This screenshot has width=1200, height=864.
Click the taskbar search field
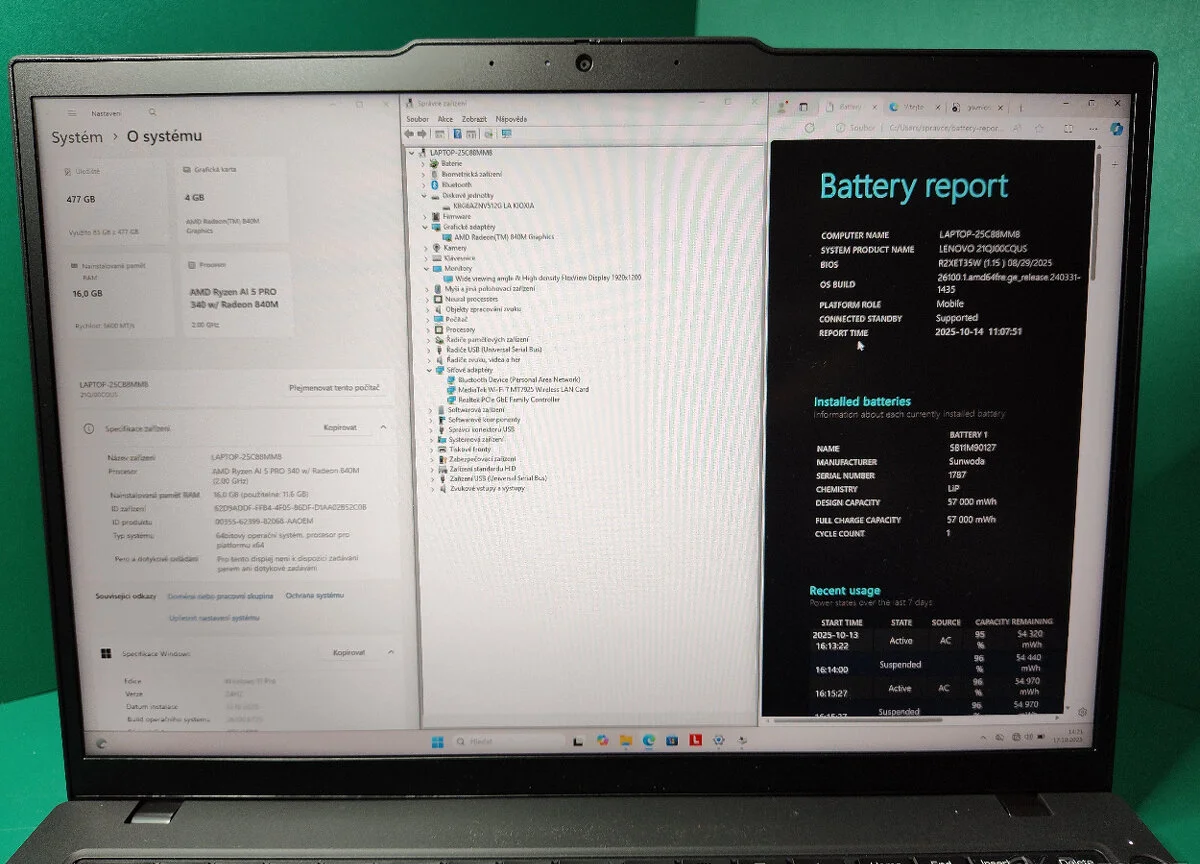point(500,741)
